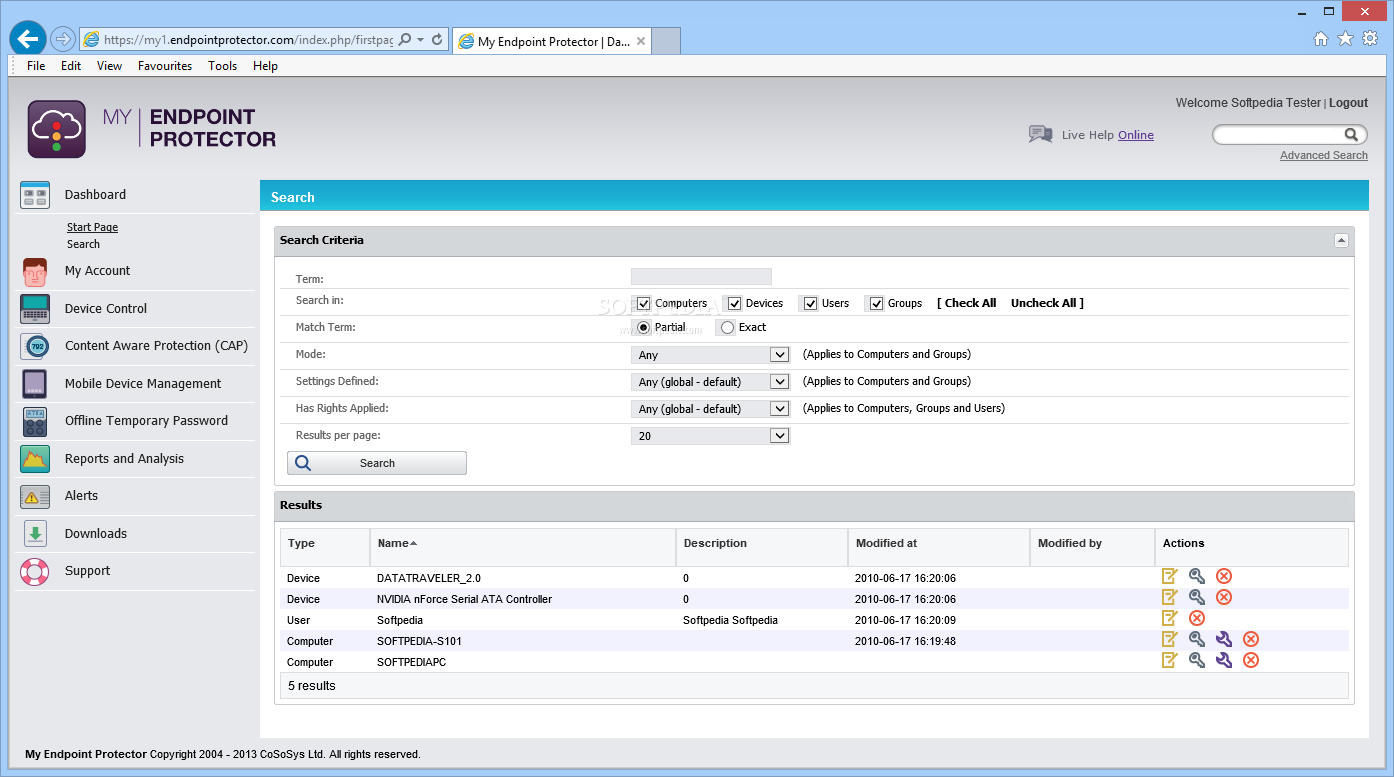Image resolution: width=1394 pixels, height=777 pixels.
Task: Click the Offline Temporary Password icon
Action: 35,421
